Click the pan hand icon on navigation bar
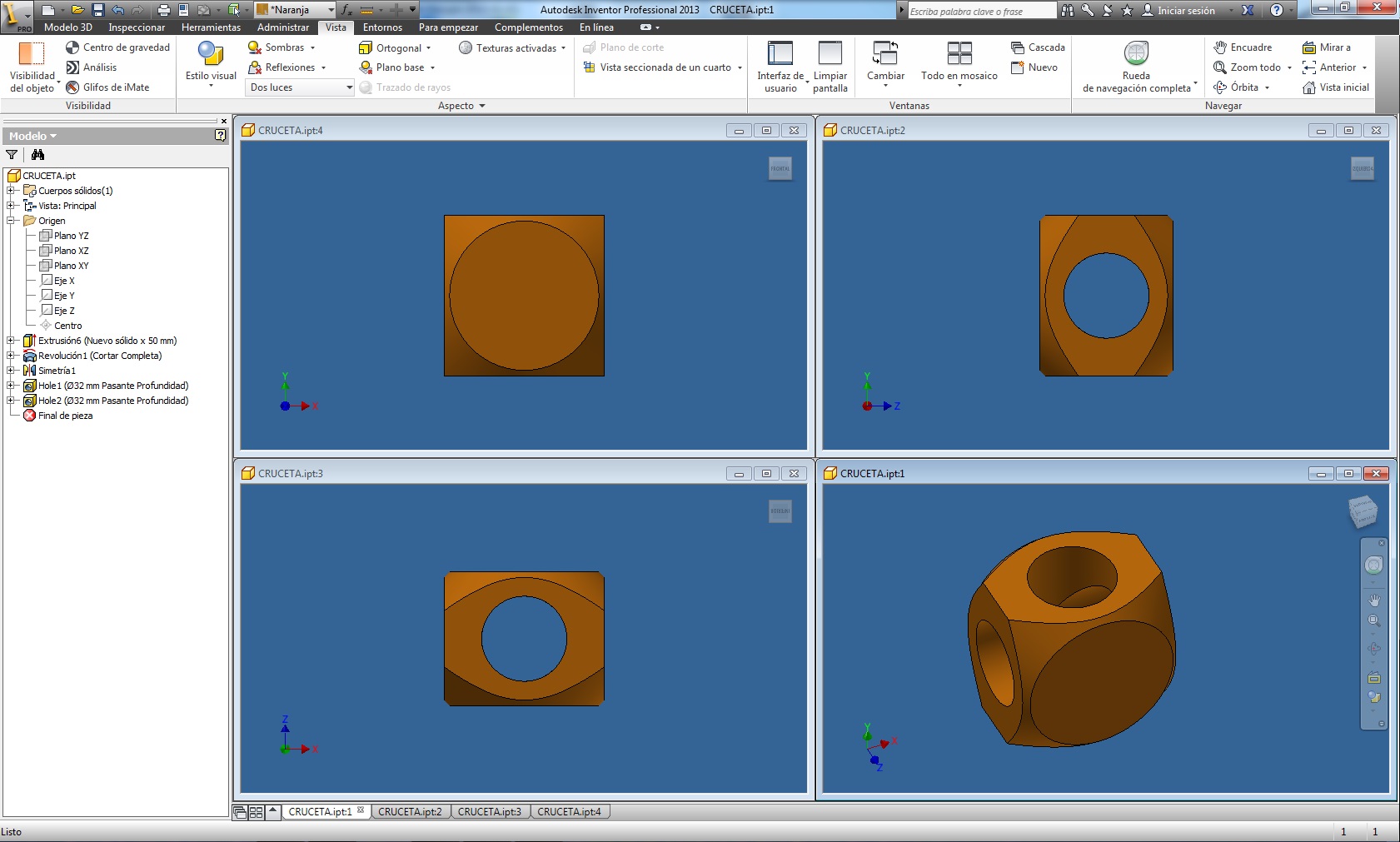The image size is (1400, 842). [x=1374, y=600]
